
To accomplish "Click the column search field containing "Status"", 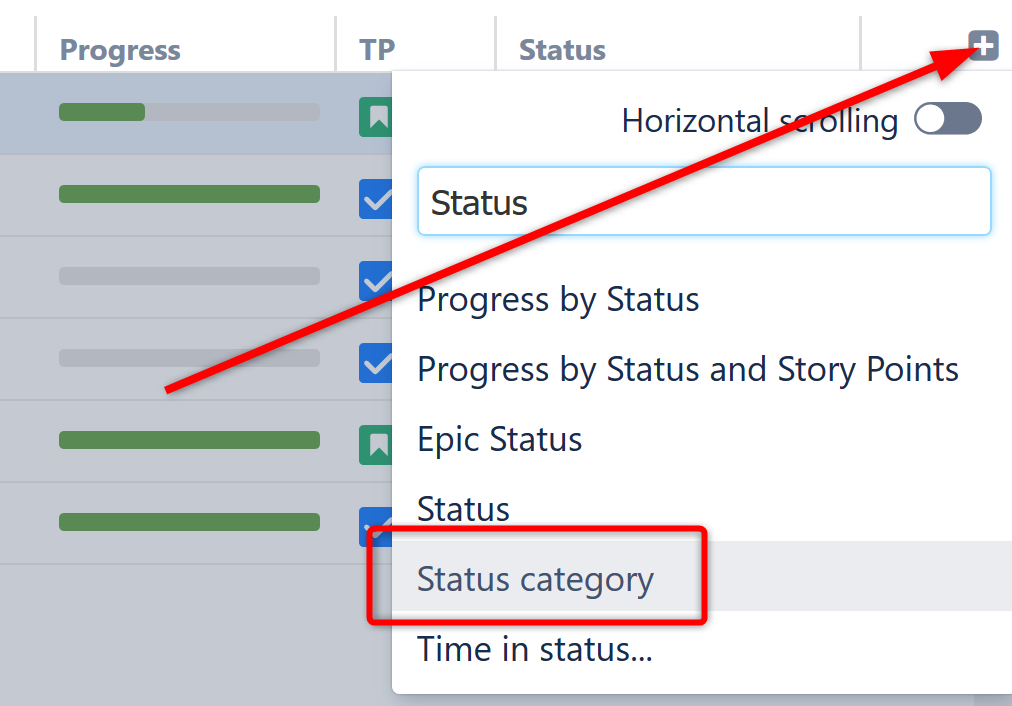I will (703, 202).
